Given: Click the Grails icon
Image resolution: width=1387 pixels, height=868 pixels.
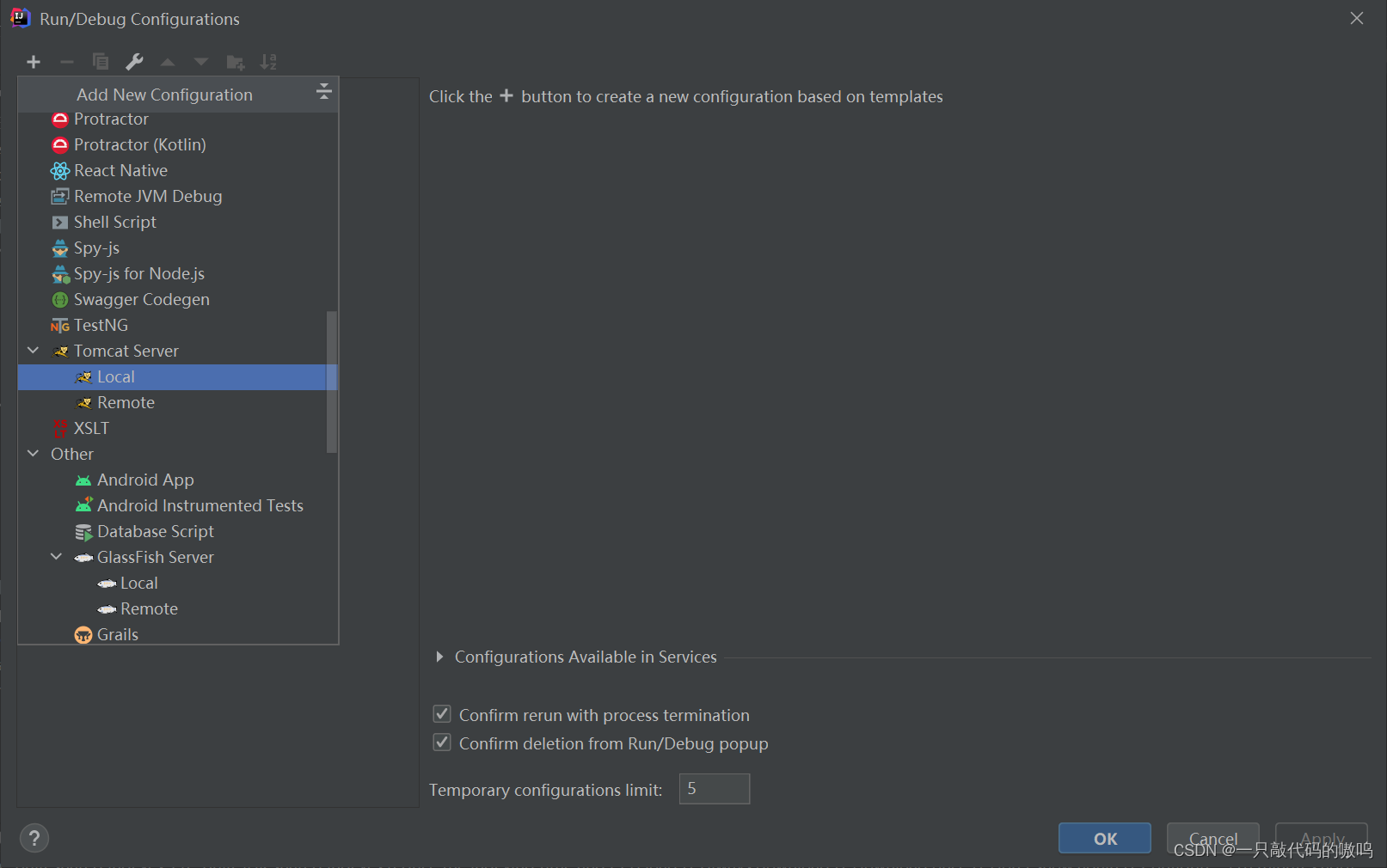Looking at the screenshot, I should pyautogui.click(x=83, y=635).
